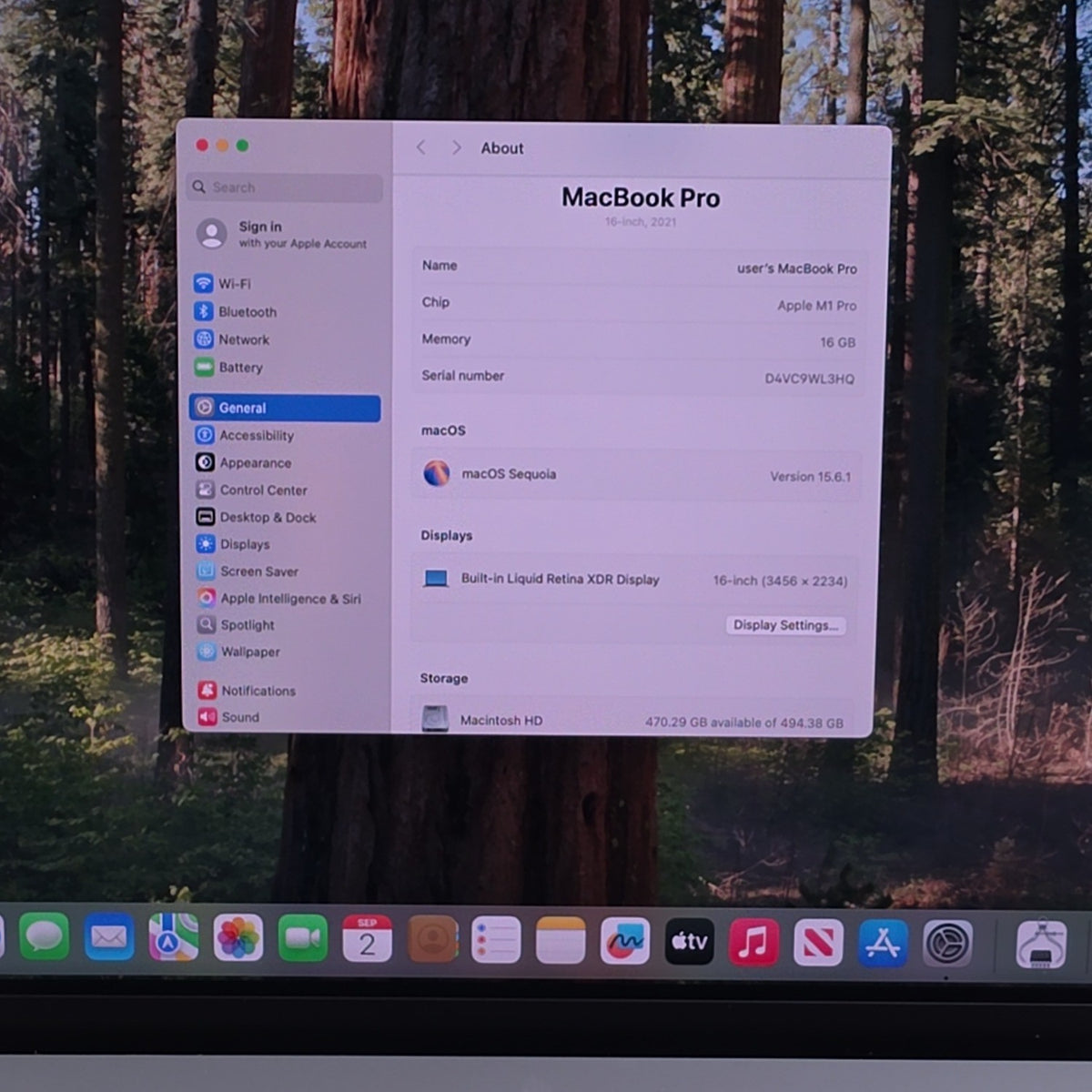Screen dimensions: 1092x1092
Task: Click the macOS Sequoia logo icon
Action: pos(437,473)
